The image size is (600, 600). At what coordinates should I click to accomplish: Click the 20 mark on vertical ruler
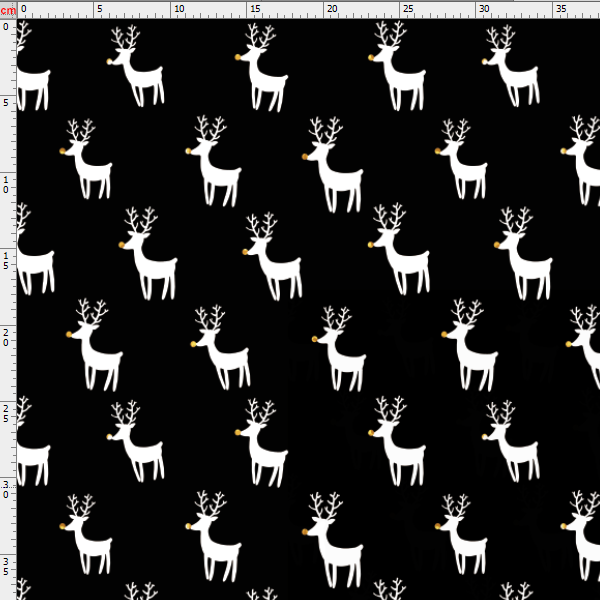click(5, 338)
